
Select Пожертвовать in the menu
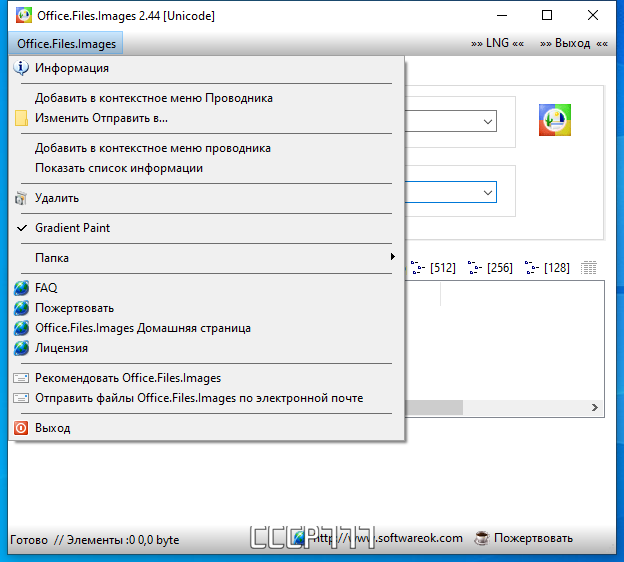click(x=206, y=308)
